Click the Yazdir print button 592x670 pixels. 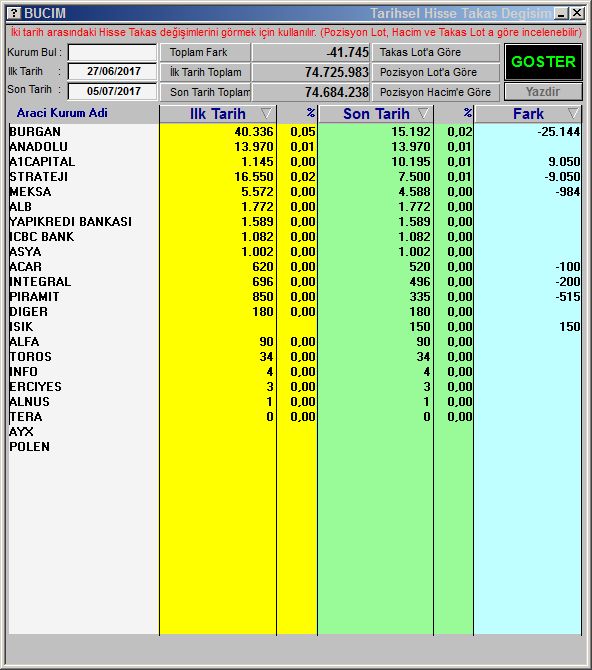(543, 92)
